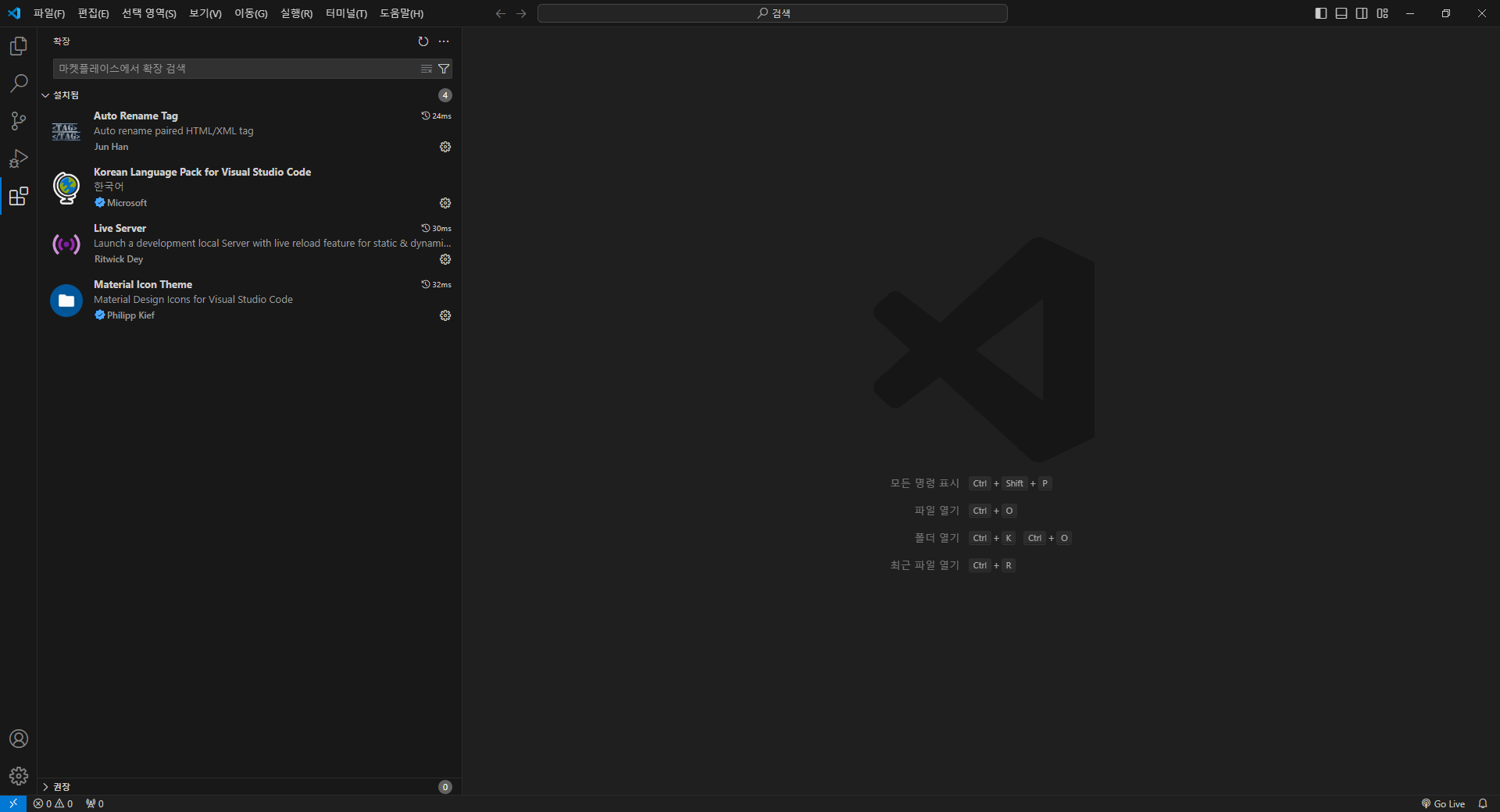Click the forwarded ports status indicator
Image resolution: width=1500 pixels, height=812 pixels.
pyautogui.click(x=95, y=803)
